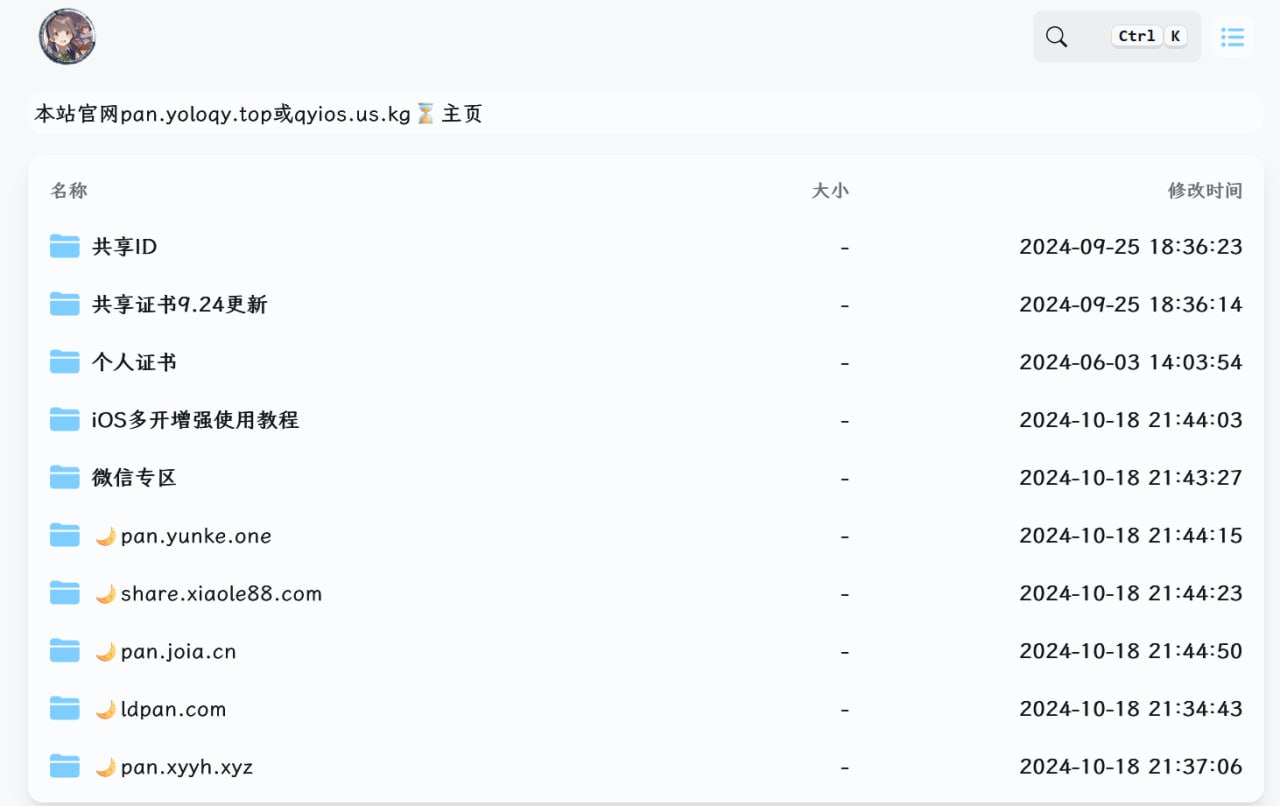
Task: Open the 共享ID folder name
Action: (x=124, y=246)
